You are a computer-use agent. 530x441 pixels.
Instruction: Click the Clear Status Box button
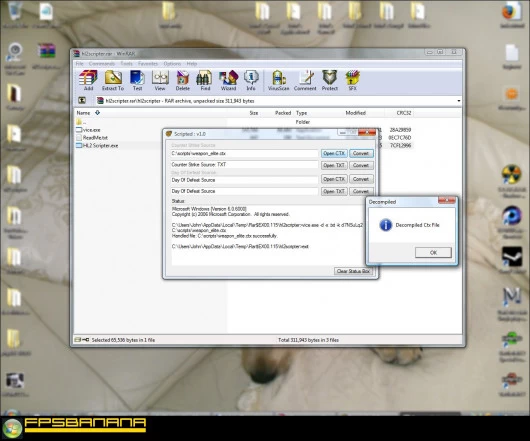(x=353, y=271)
